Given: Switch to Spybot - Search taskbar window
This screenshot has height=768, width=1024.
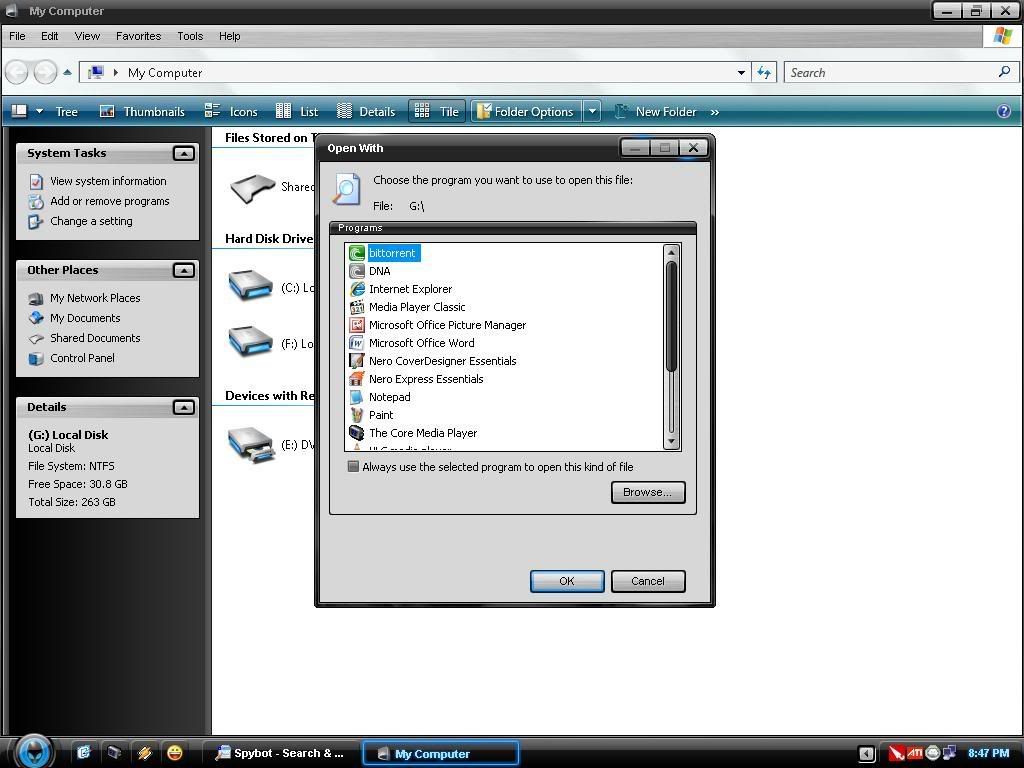Looking at the screenshot, I should [x=281, y=753].
